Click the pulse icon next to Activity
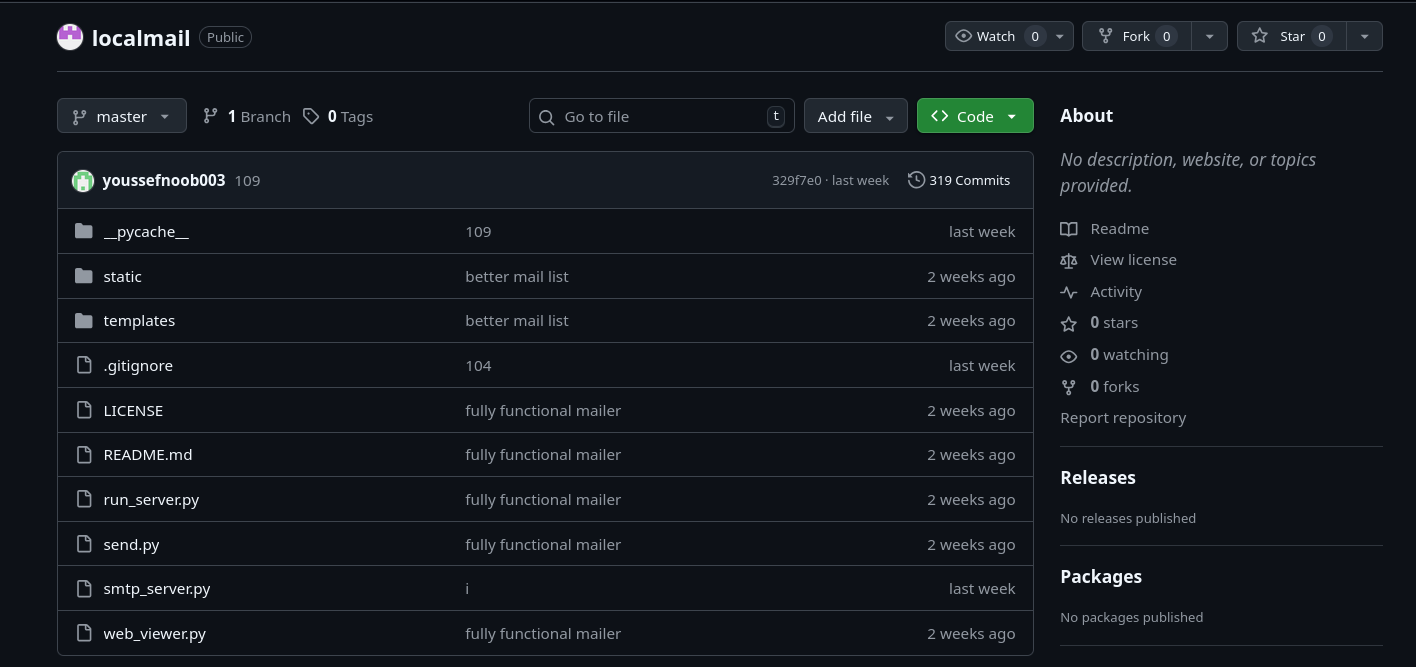The image size is (1416, 667). [x=1069, y=292]
